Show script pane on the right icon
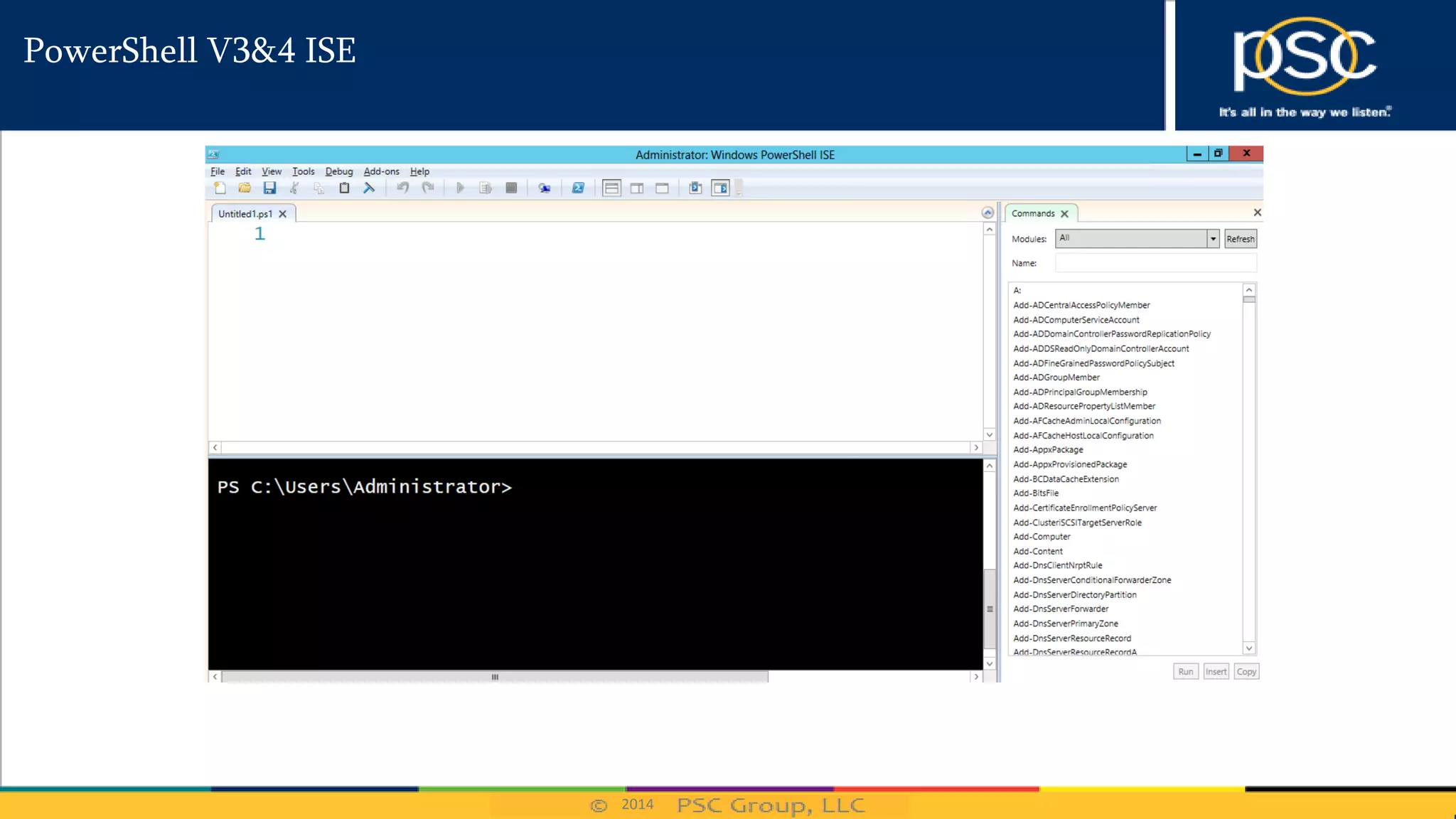 point(637,188)
